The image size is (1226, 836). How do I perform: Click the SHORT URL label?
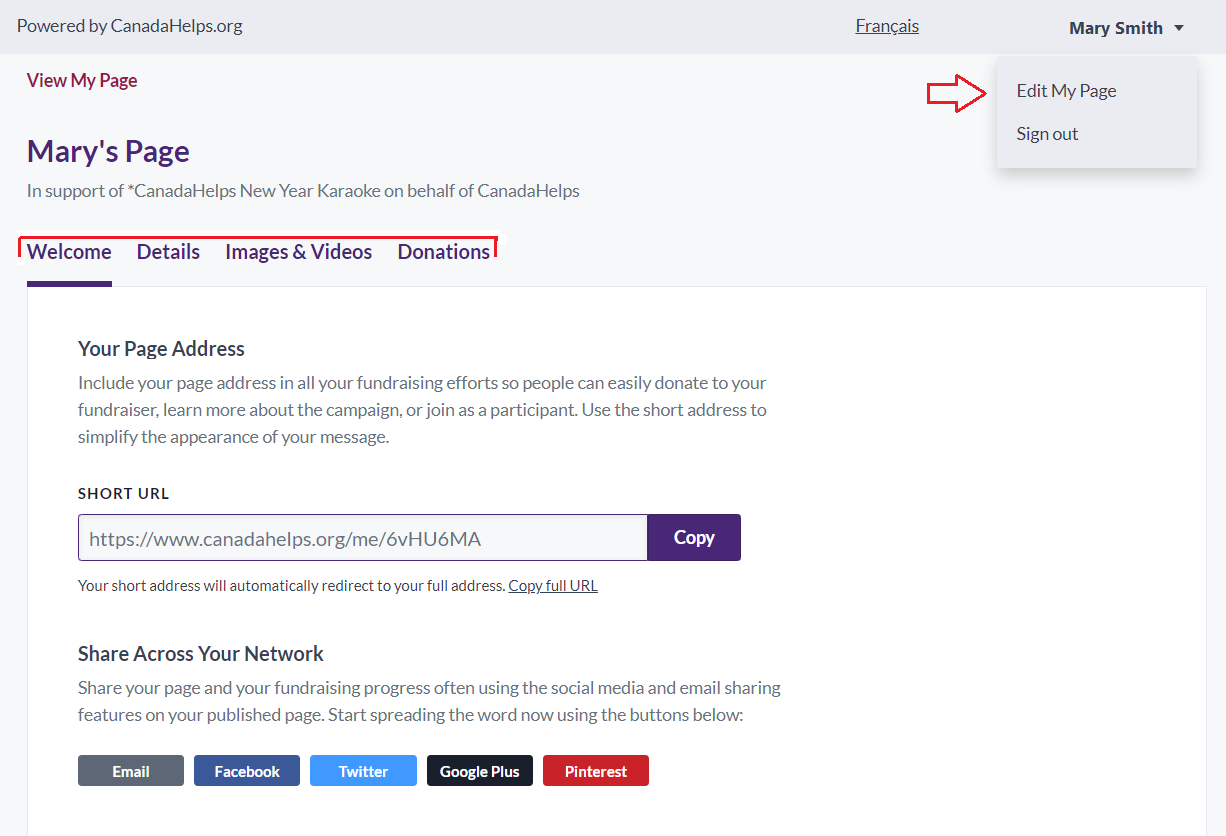point(124,494)
